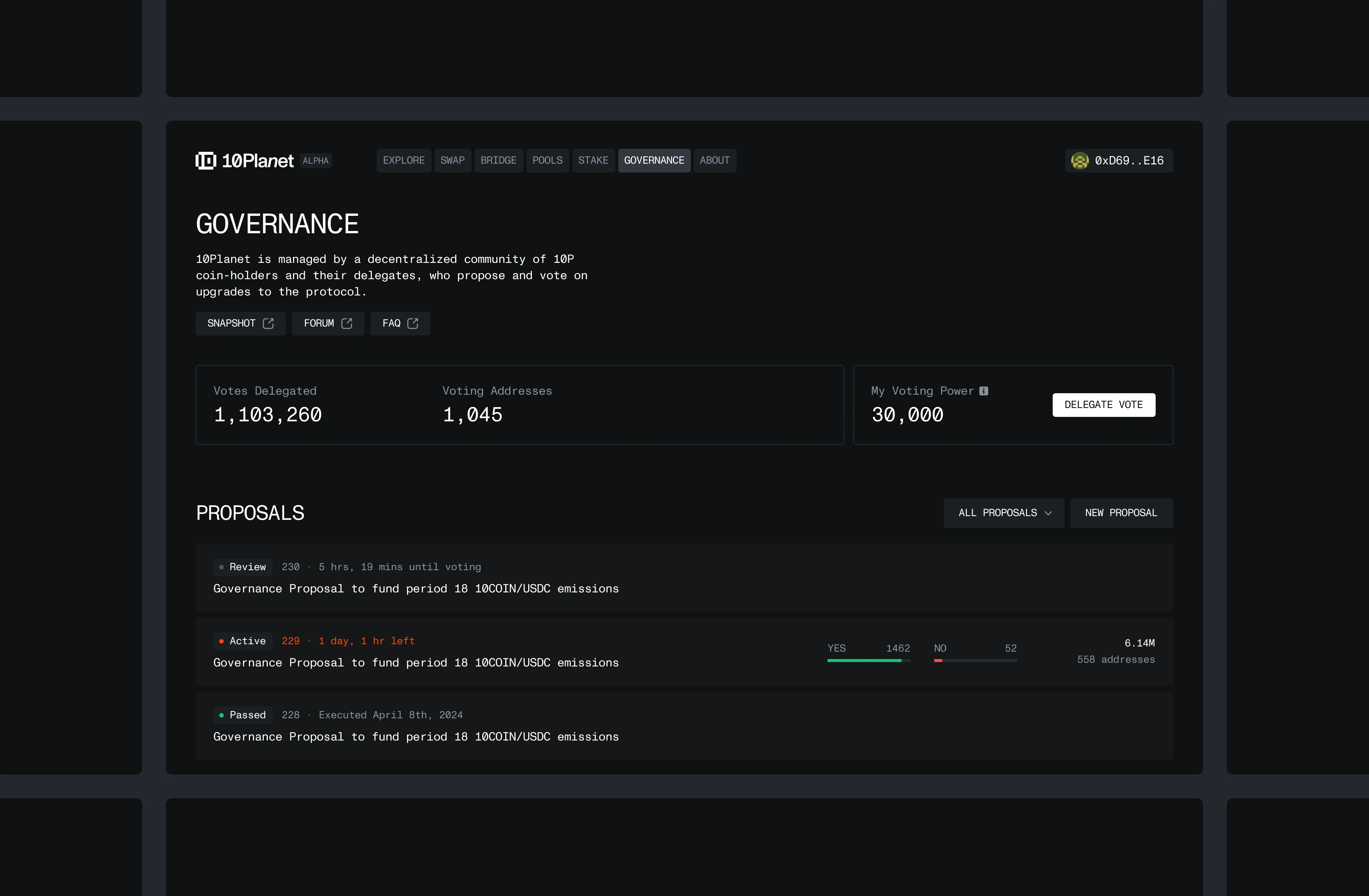The height and width of the screenshot is (896, 1369).
Task: Click the PROPOSALS section heading
Action: tap(250, 513)
